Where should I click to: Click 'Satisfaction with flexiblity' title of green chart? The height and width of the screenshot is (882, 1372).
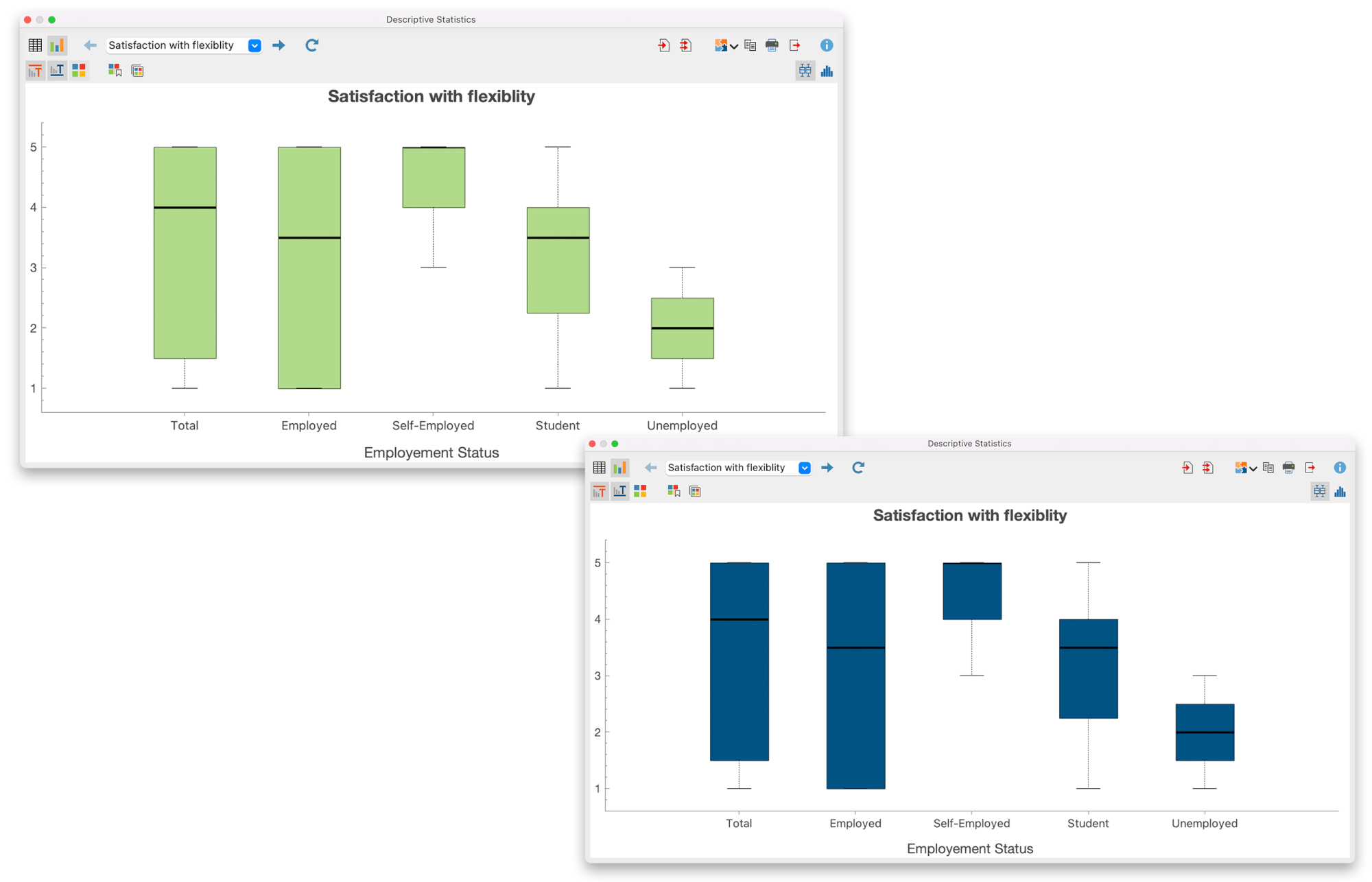pyautogui.click(x=431, y=96)
